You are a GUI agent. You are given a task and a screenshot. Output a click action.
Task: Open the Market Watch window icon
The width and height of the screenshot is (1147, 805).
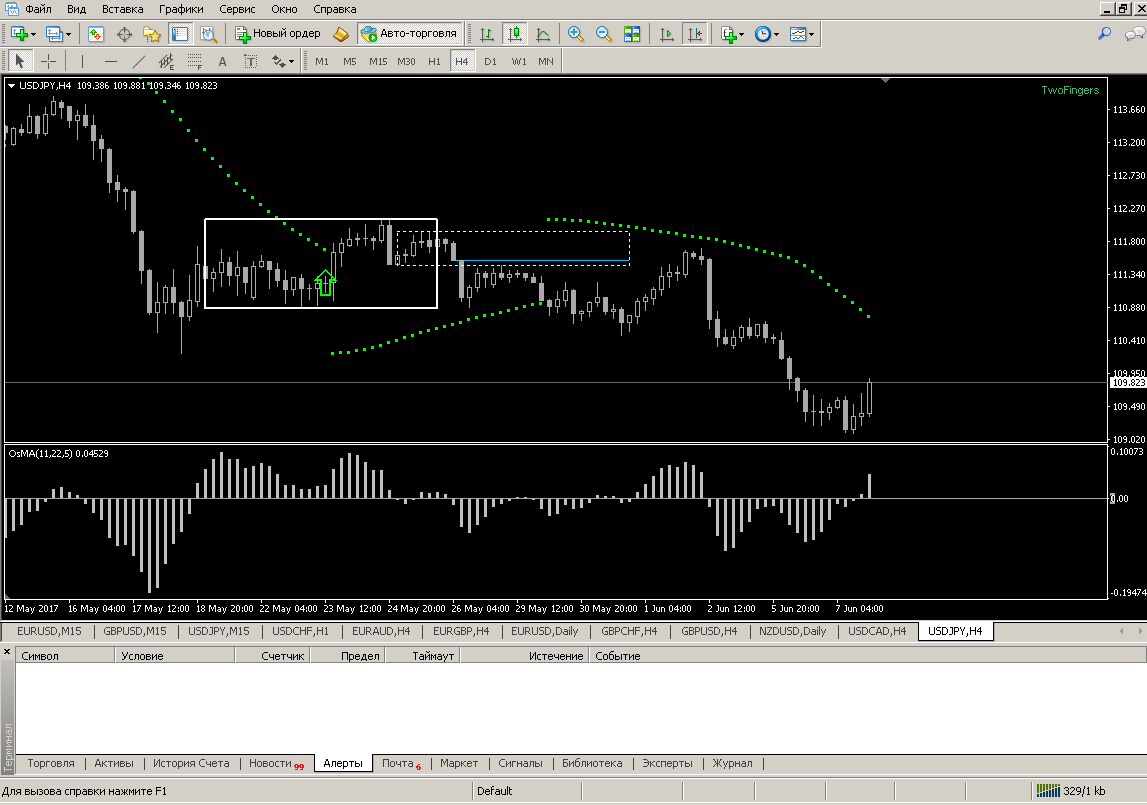click(96, 34)
